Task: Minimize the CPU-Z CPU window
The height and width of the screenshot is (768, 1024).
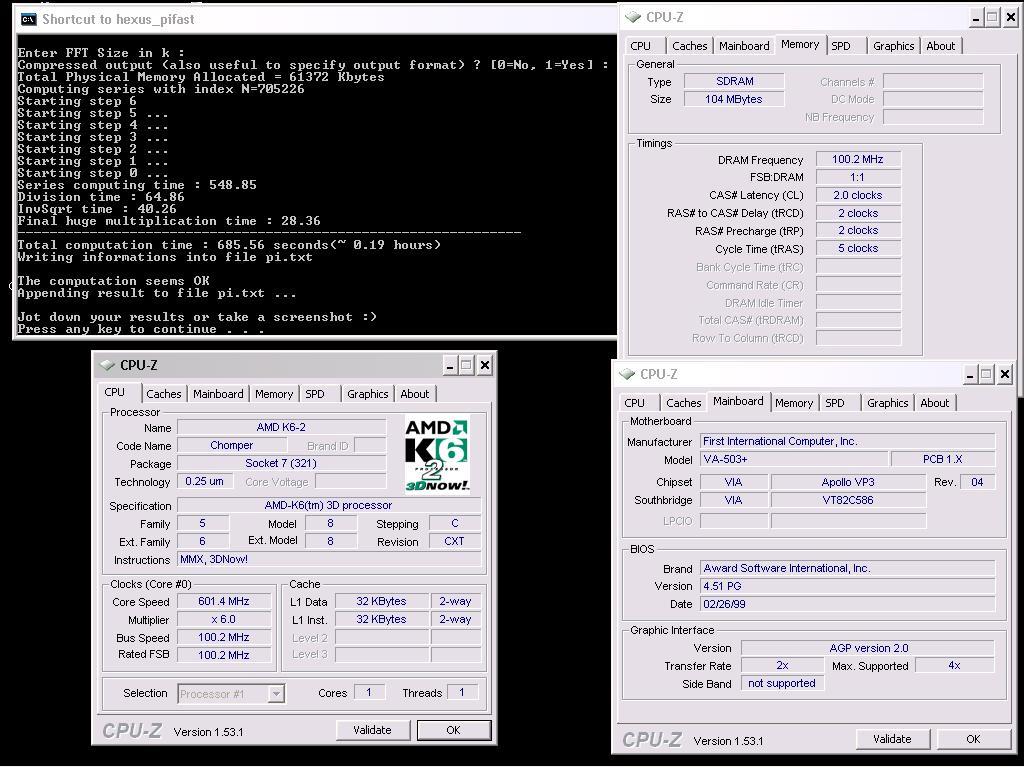Action: [x=449, y=365]
